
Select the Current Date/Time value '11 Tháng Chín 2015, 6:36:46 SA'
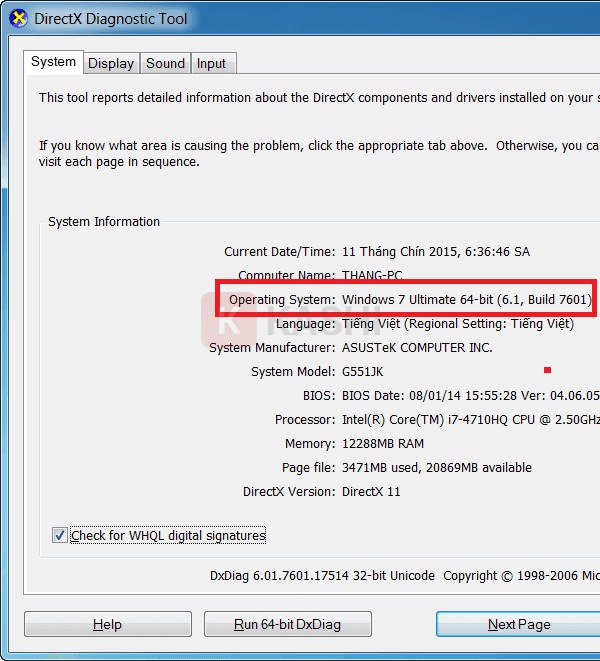point(436,252)
